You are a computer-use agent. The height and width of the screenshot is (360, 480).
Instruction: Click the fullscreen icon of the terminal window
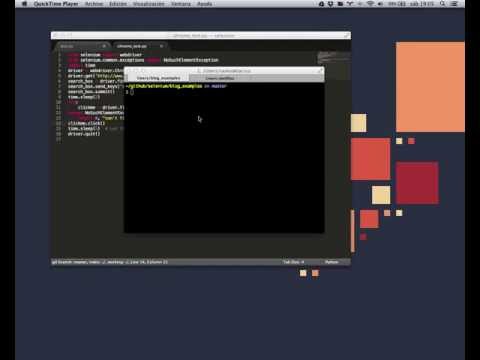click(x=320, y=70)
